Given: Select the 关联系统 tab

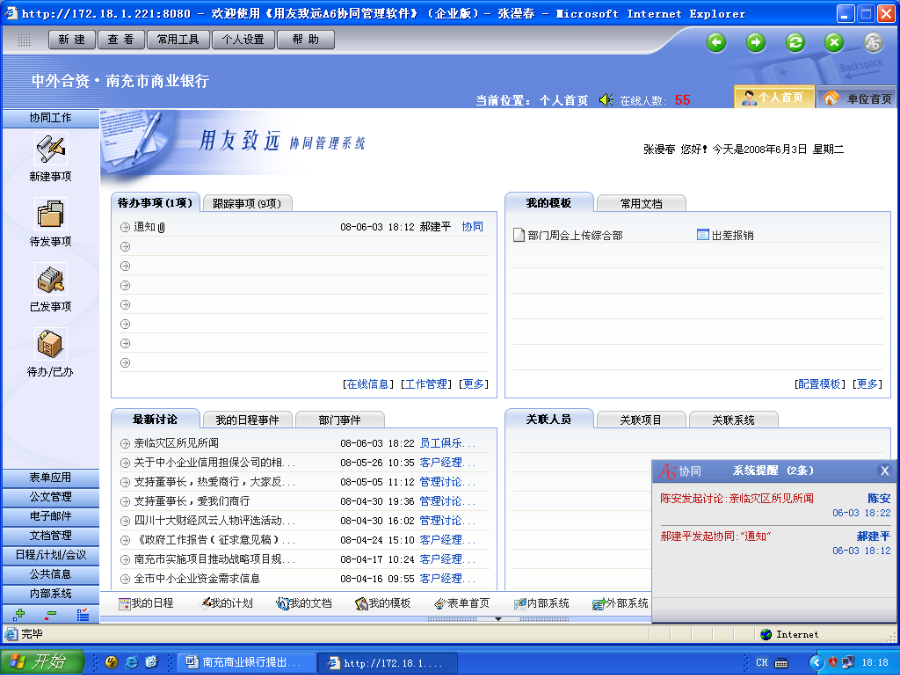Looking at the screenshot, I should coord(734,420).
